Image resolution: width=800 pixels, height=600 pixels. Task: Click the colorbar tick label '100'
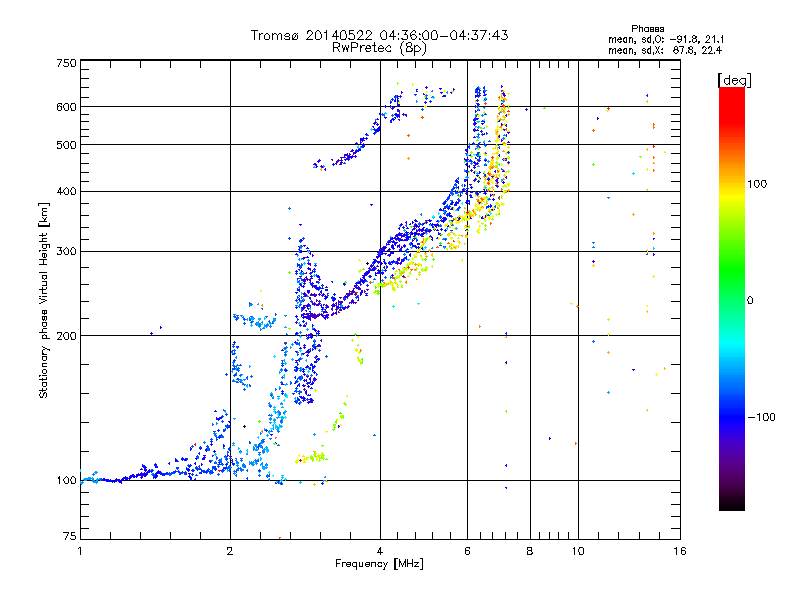[x=757, y=184]
